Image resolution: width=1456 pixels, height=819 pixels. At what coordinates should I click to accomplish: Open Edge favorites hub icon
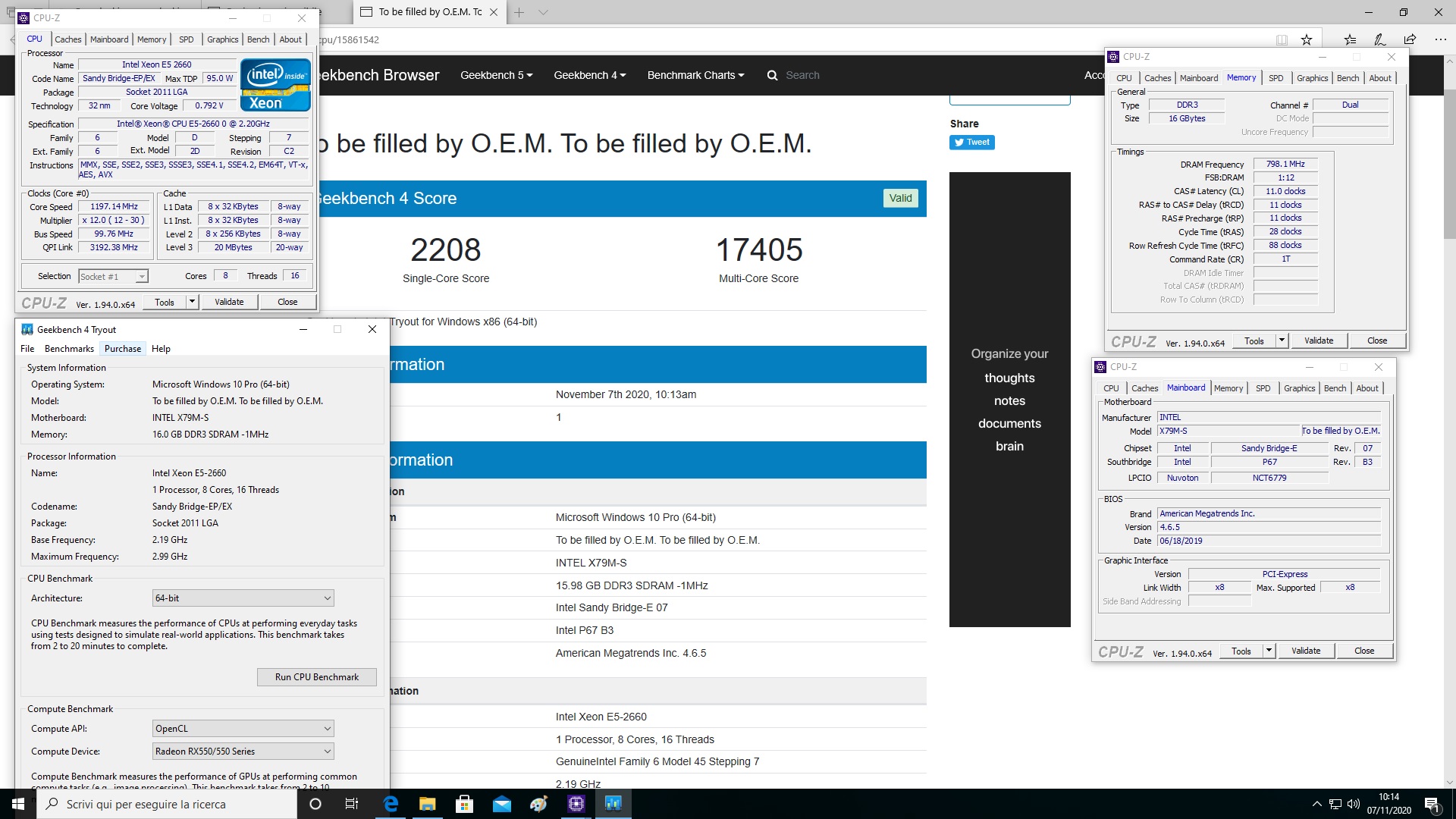1350,39
